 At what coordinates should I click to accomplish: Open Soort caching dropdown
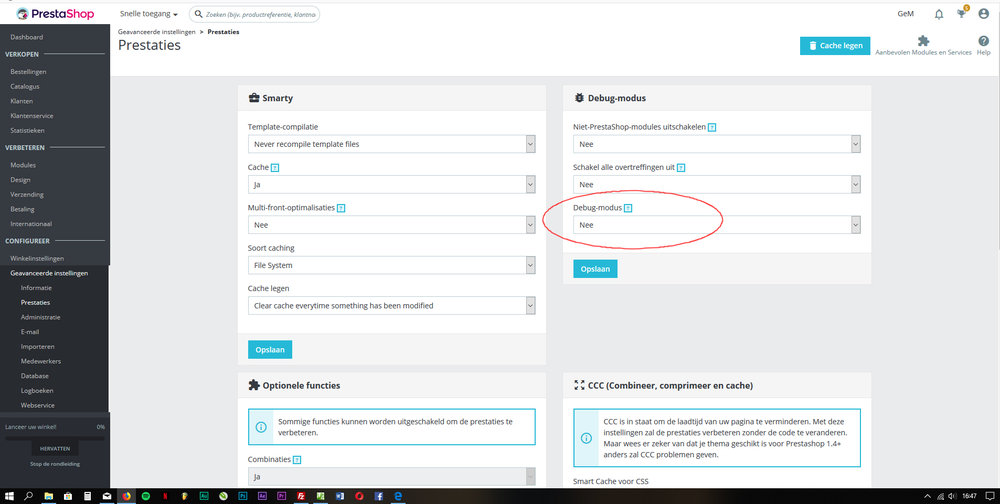point(392,265)
